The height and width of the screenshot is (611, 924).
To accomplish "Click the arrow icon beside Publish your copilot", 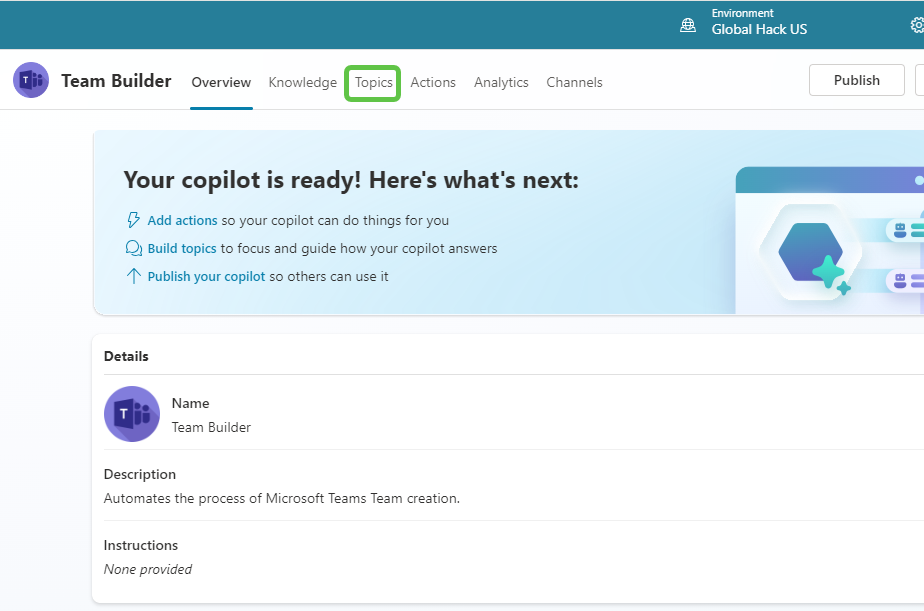I will 133,275.
